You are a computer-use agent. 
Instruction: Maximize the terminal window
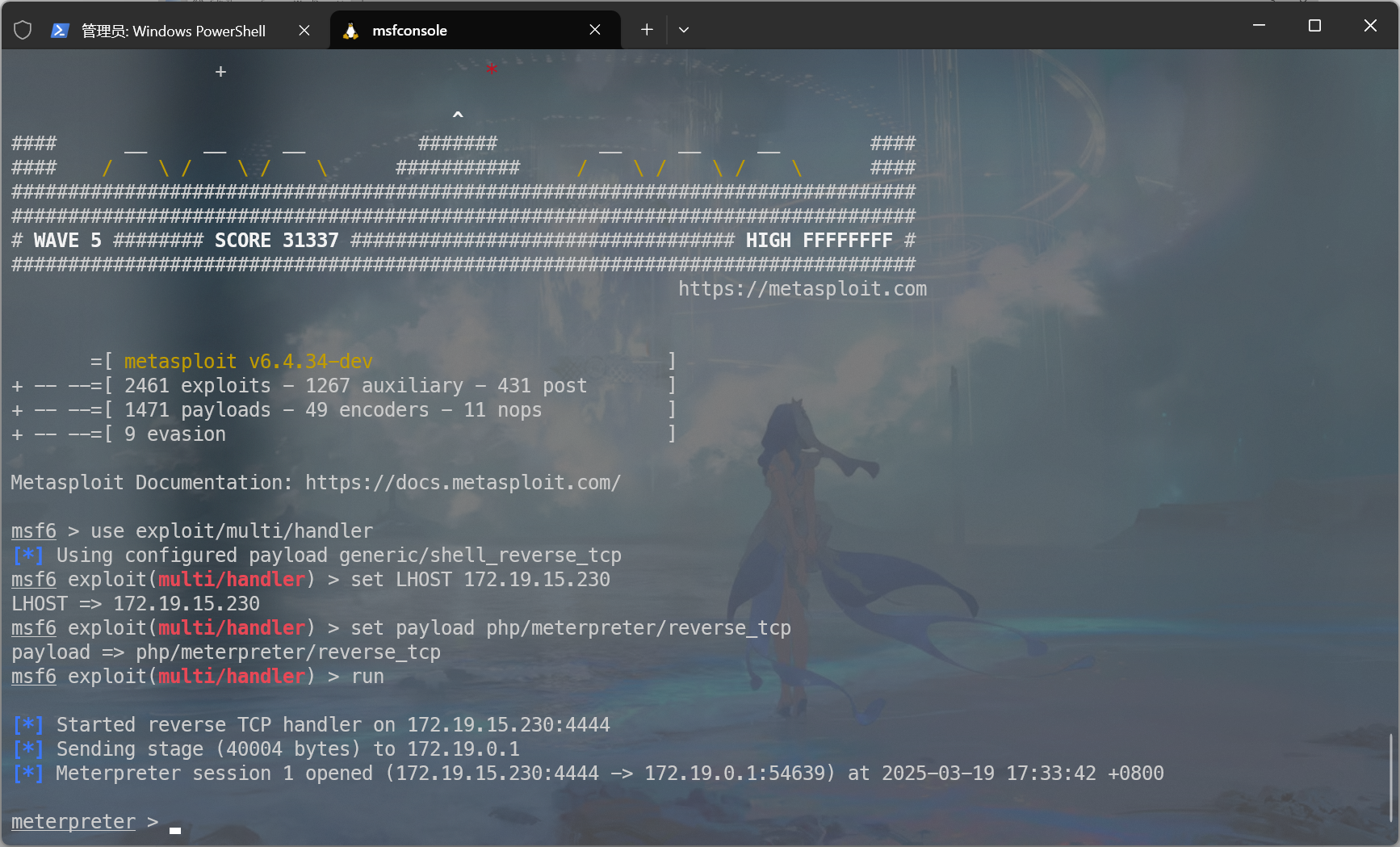1314,26
